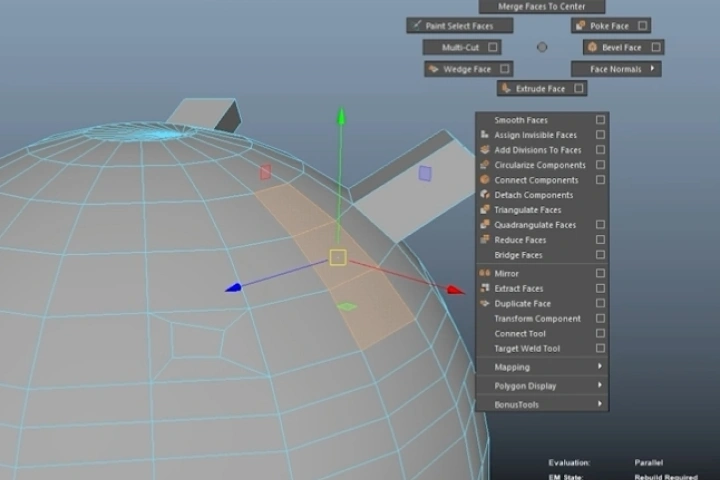The width and height of the screenshot is (720, 480).
Task: Click the Connect Components icon
Action: [x=484, y=180]
